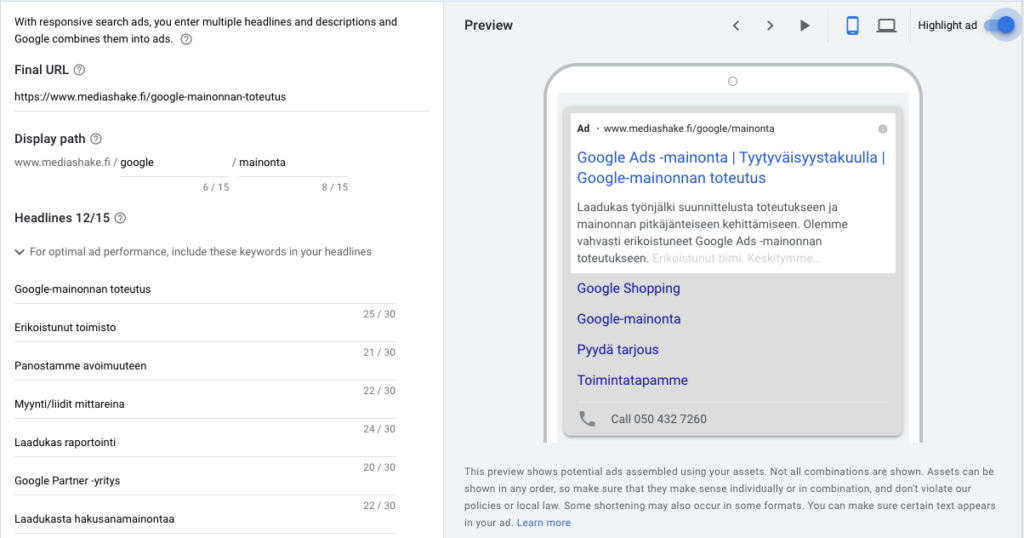Edit headline 'Google-mainonnan toteutus'
The width and height of the screenshot is (1024, 538).
coord(205,289)
